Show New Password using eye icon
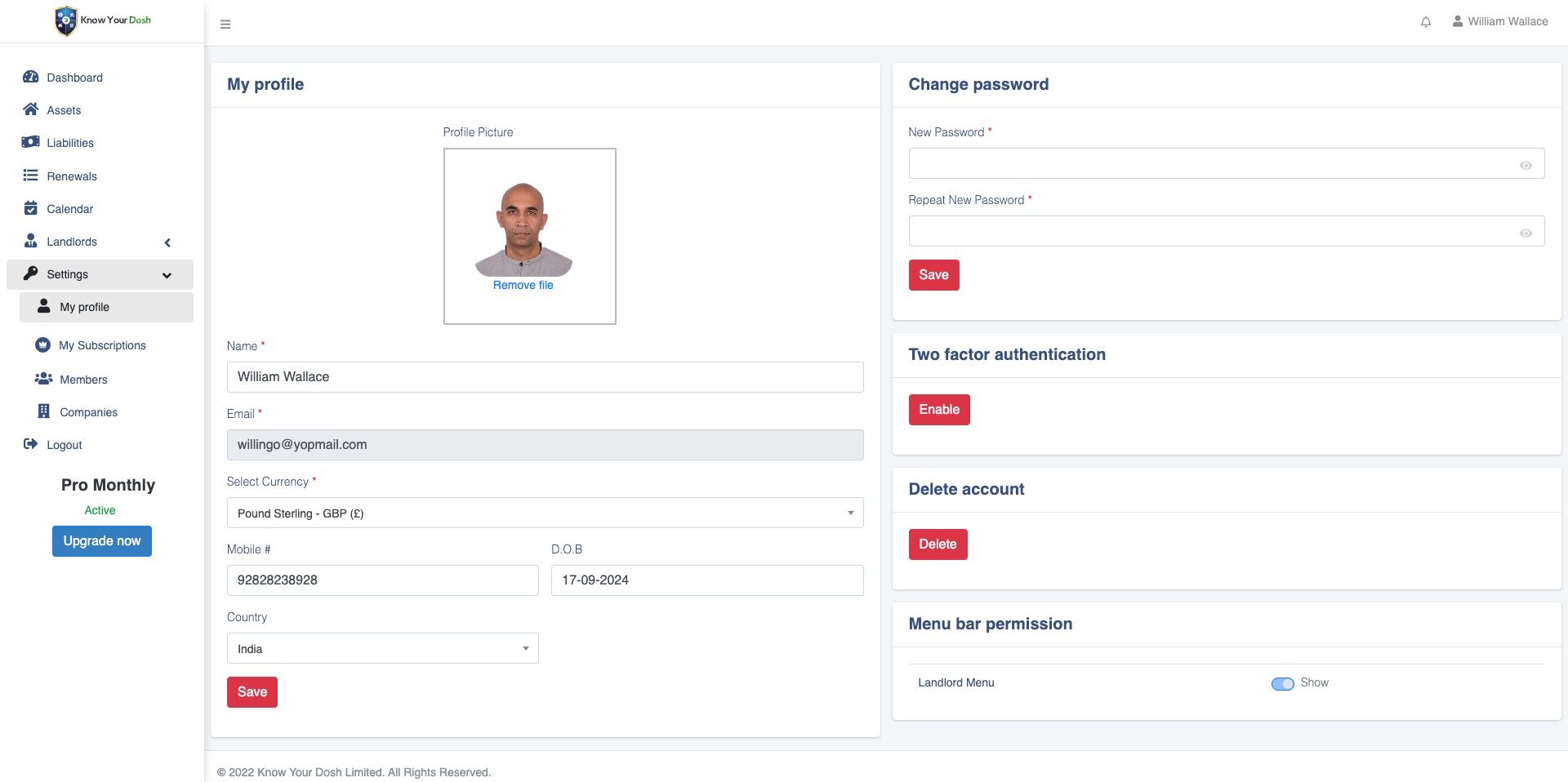 tap(1526, 165)
